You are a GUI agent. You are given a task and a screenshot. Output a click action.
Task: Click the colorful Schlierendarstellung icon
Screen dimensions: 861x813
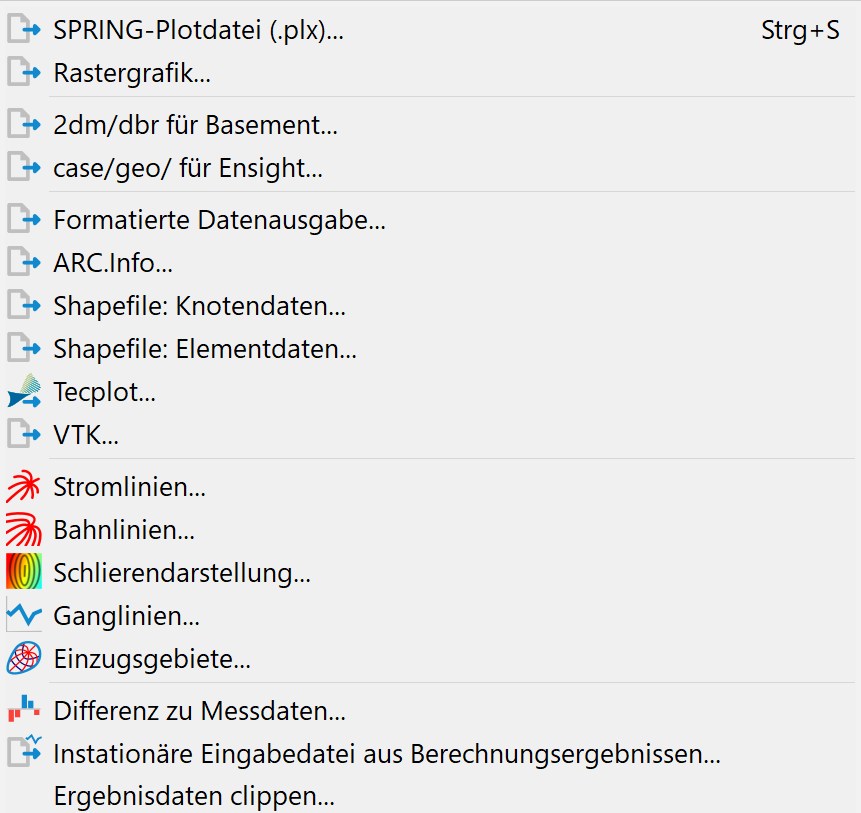click(24, 571)
